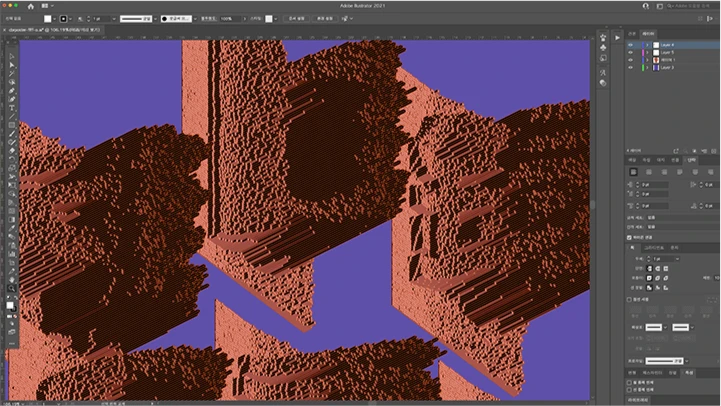
Task: Select the Pen tool
Action: tap(11, 91)
